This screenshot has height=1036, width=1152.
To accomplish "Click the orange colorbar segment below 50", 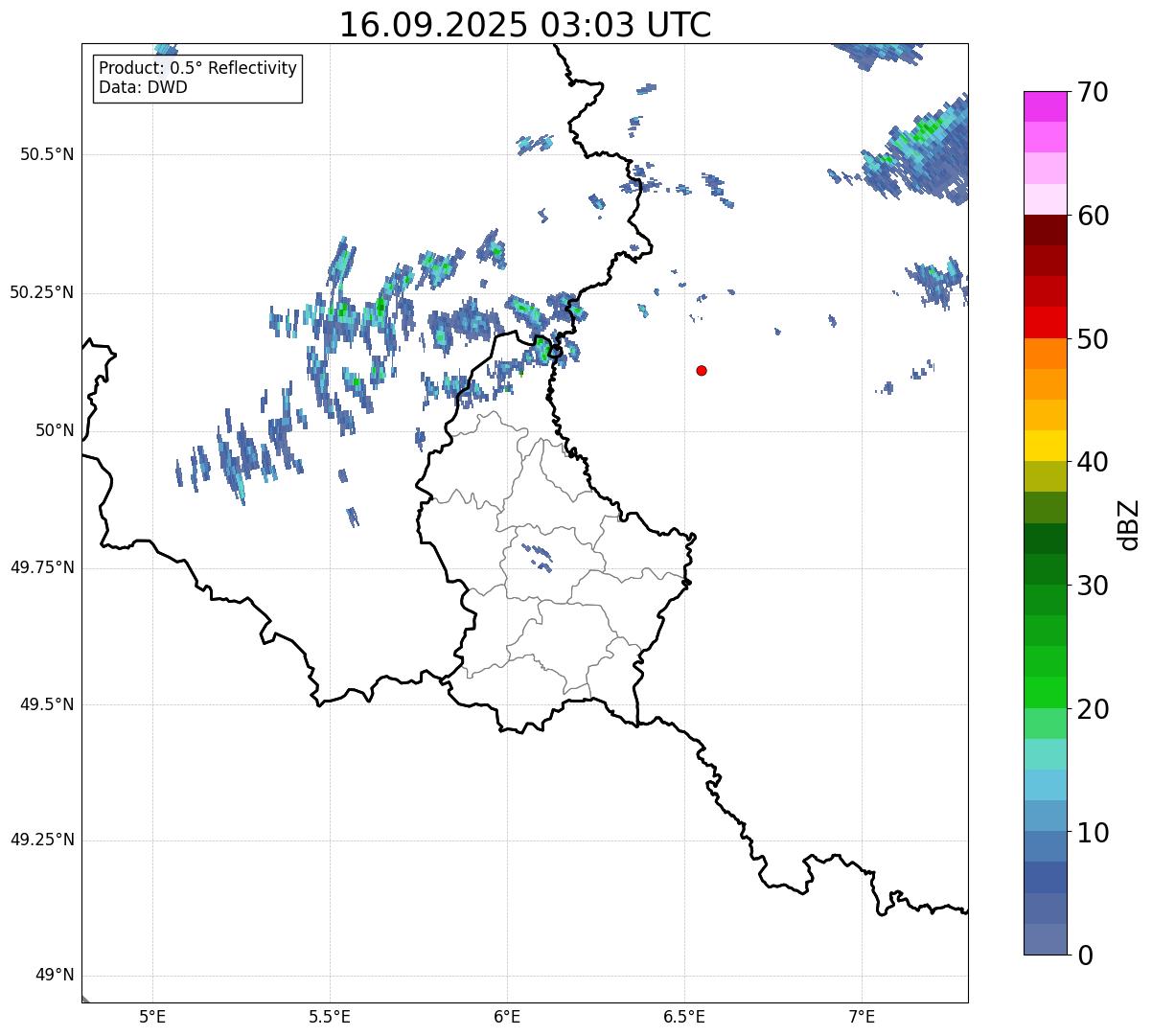I will tap(1045, 354).
